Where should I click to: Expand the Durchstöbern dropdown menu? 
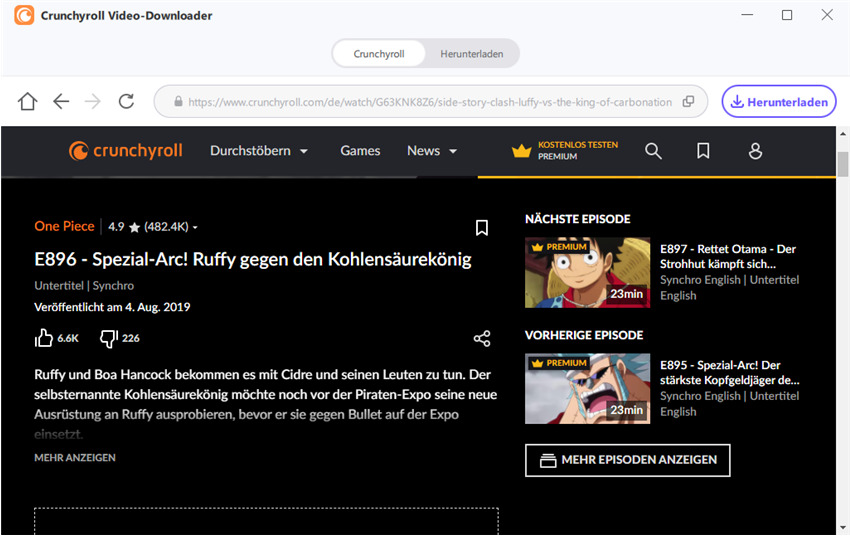click(x=259, y=151)
